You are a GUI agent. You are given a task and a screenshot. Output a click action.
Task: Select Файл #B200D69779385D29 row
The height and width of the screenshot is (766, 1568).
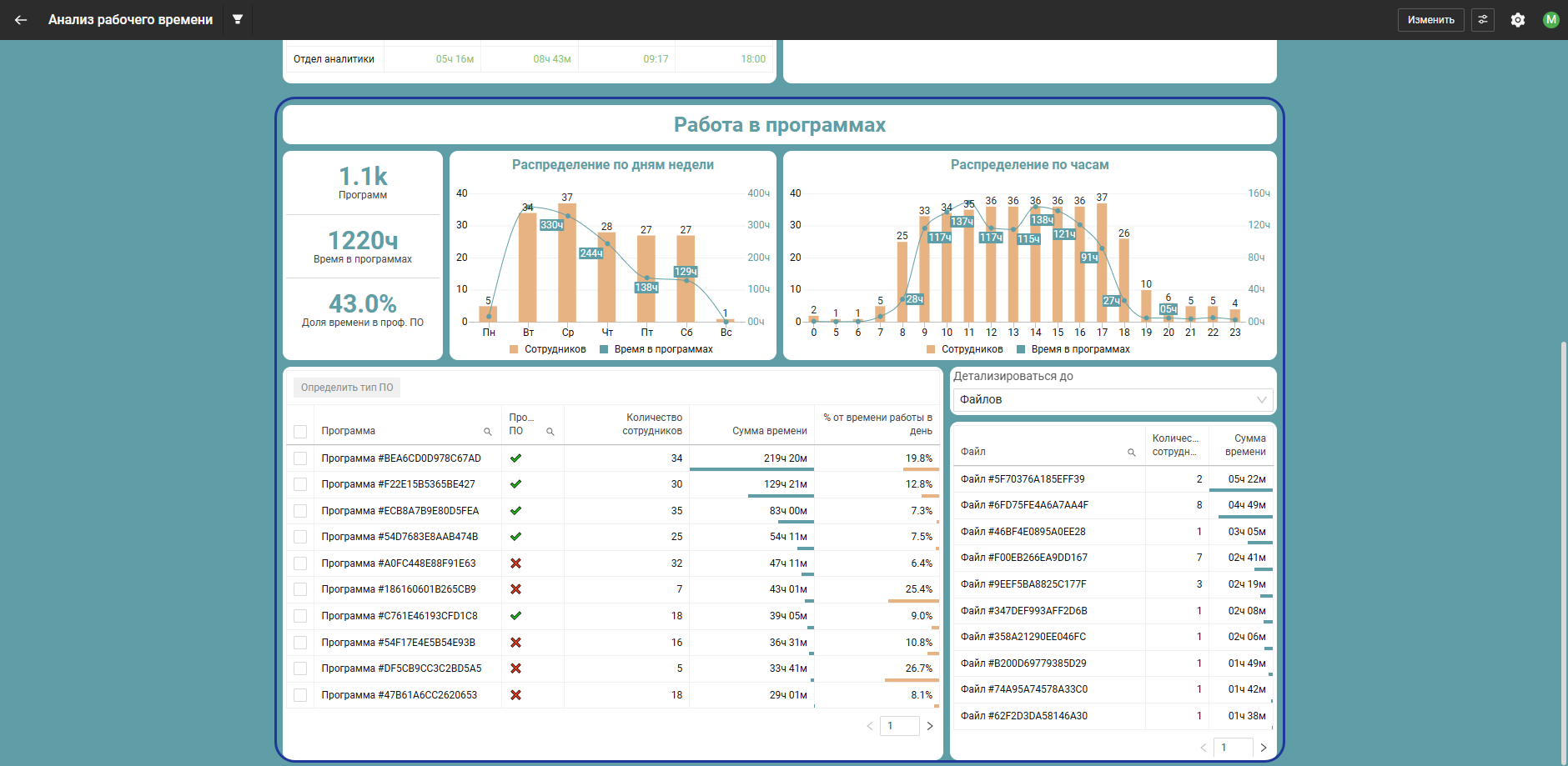[x=1113, y=663]
